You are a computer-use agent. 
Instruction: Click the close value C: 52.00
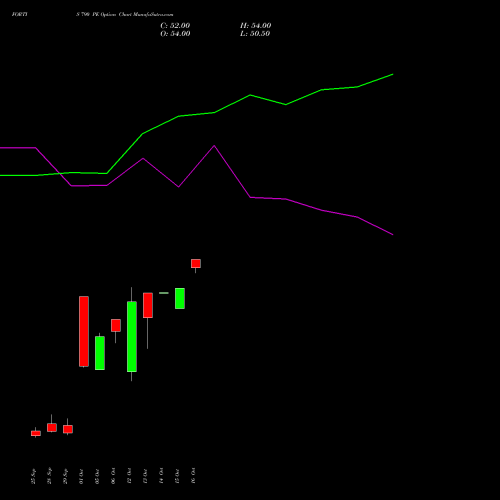(175, 26)
